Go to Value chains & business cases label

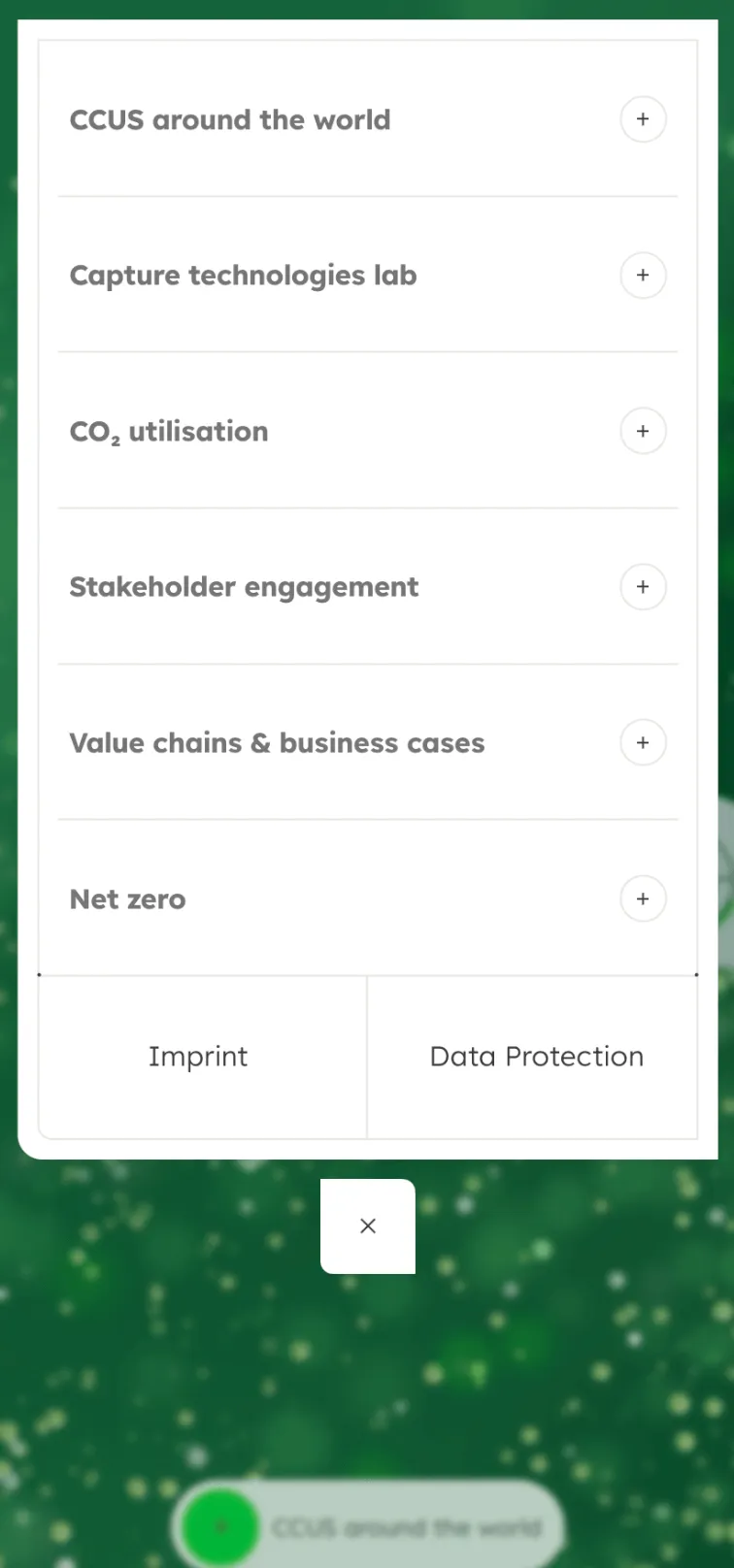(277, 743)
